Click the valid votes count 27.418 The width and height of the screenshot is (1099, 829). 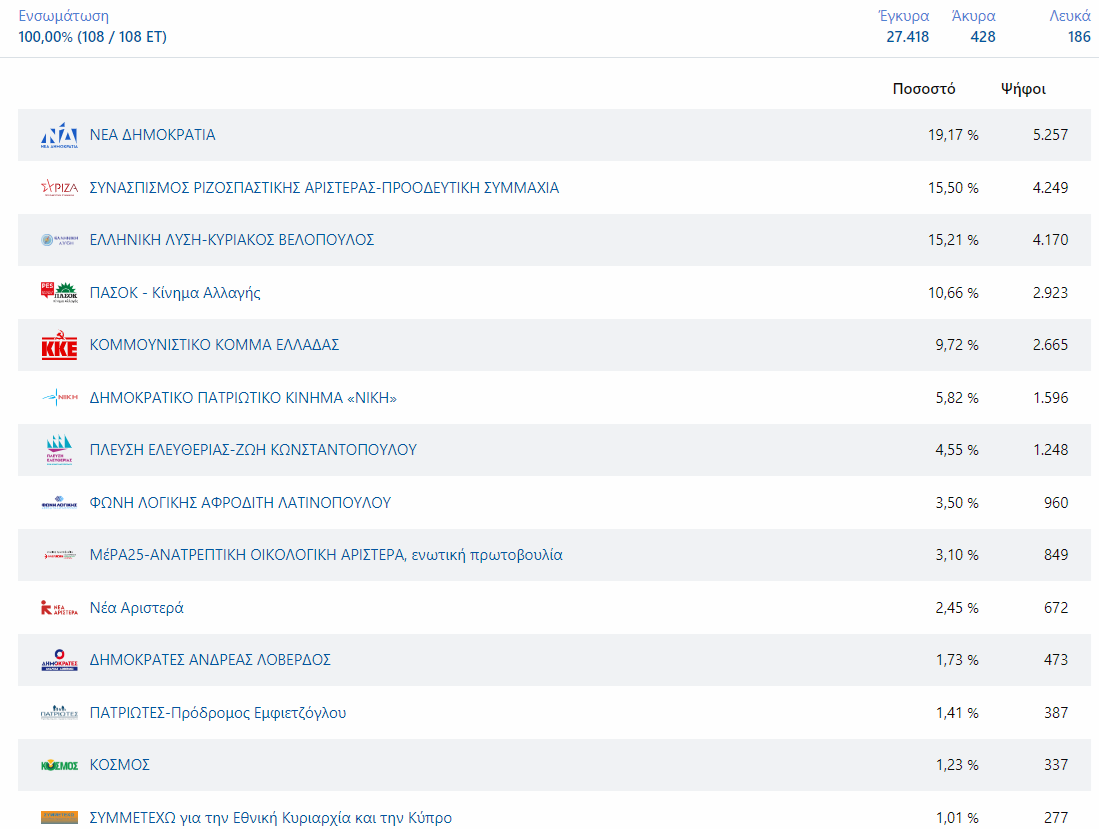908,37
